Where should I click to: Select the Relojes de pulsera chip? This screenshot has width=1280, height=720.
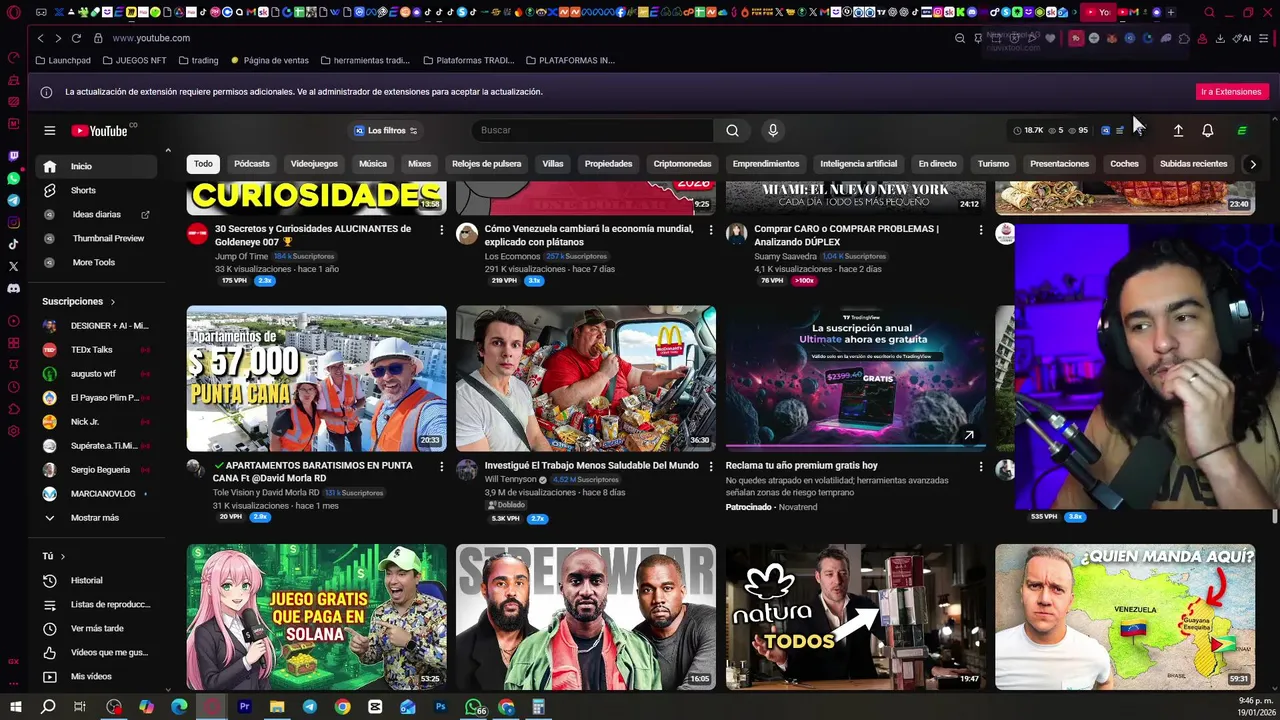(x=487, y=164)
